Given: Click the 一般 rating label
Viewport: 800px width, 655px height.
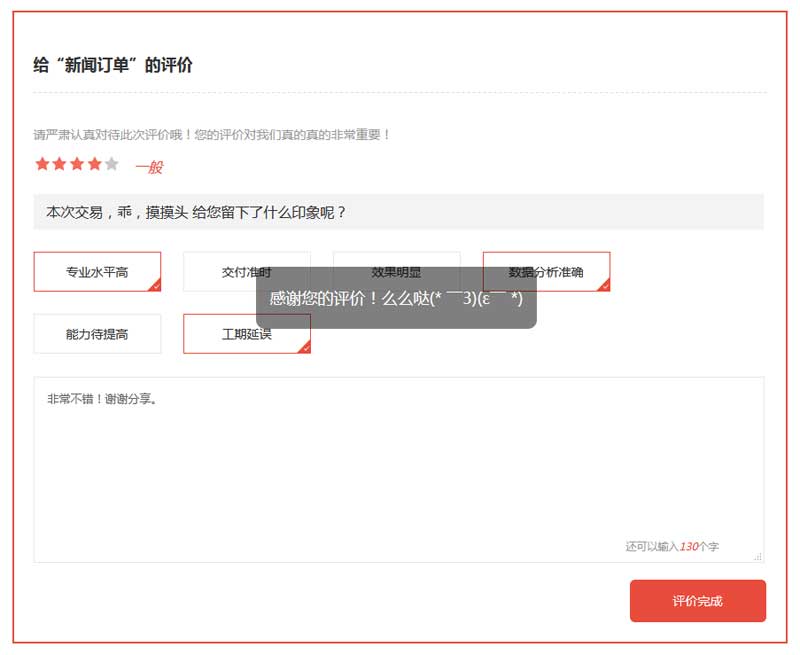Looking at the screenshot, I should click(149, 167).
